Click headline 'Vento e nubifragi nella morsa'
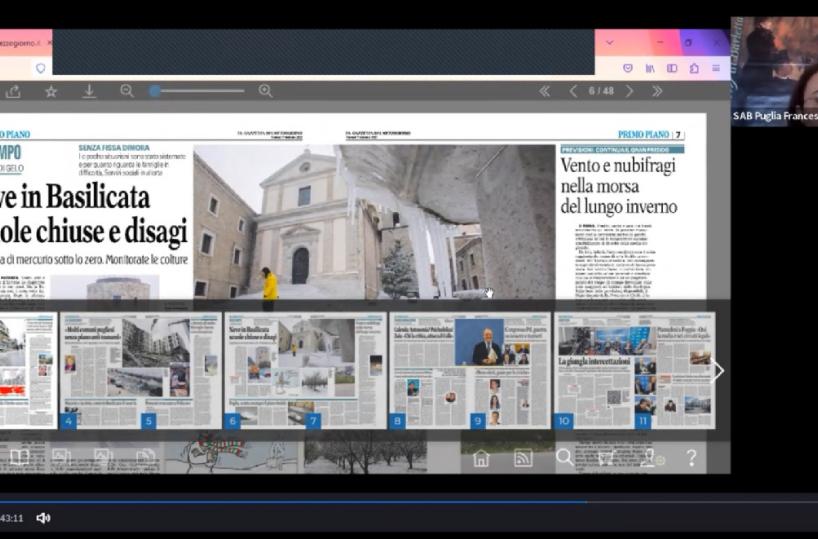The image size is (818, 539). click(618, 176)
